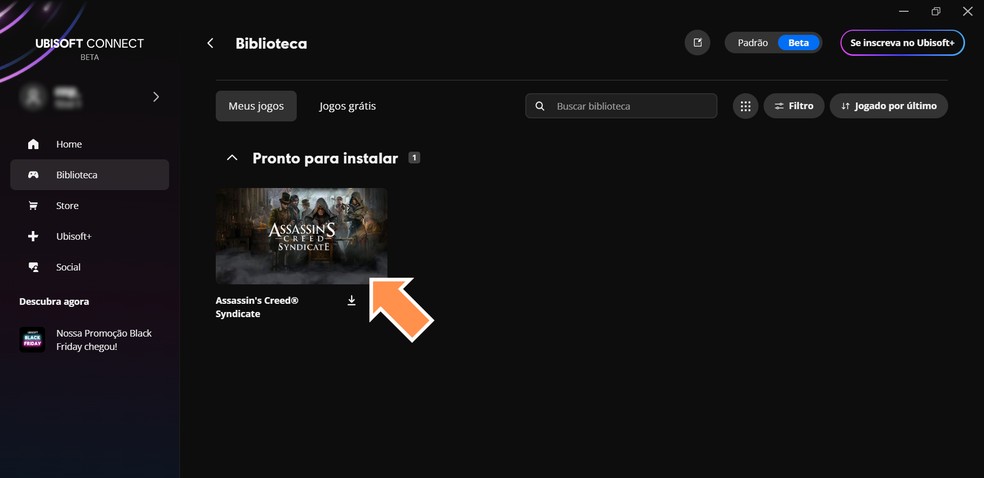Click the Pronto para instalar count badge
This screenshot has width=984, height=478.
[x=414, y=158]
